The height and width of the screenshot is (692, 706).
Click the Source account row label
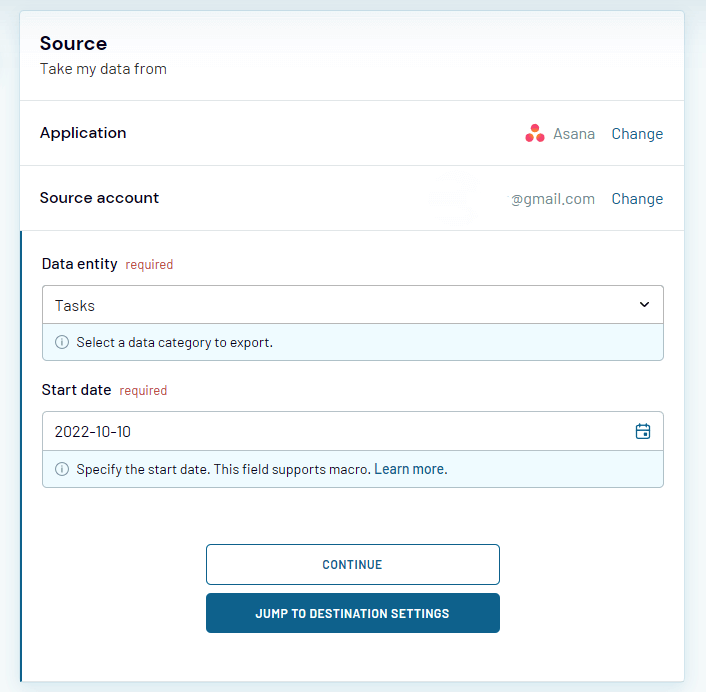pos(100,198)
